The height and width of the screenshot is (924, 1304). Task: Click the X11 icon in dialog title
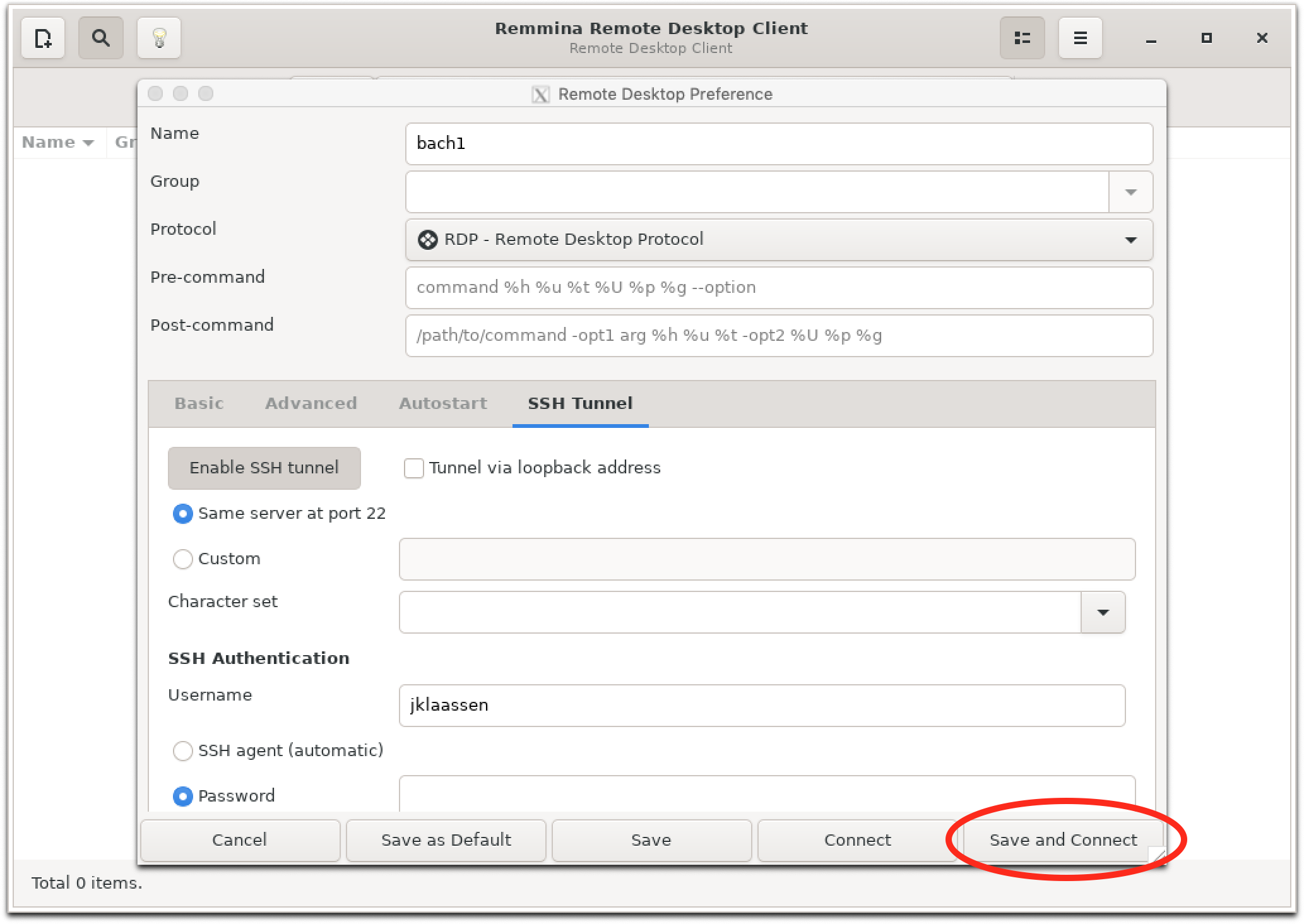coord(541,95)
